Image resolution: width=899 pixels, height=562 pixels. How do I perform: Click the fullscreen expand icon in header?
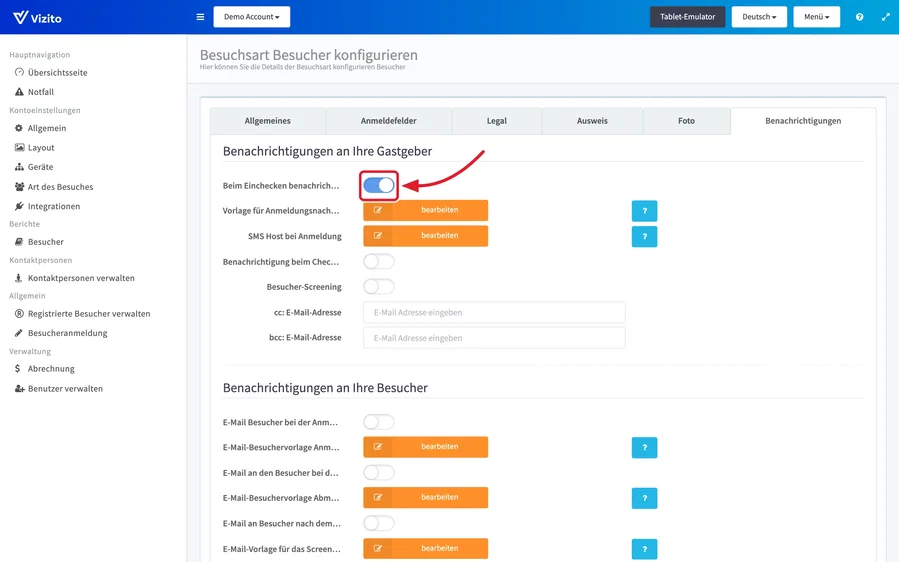point(885,17)
